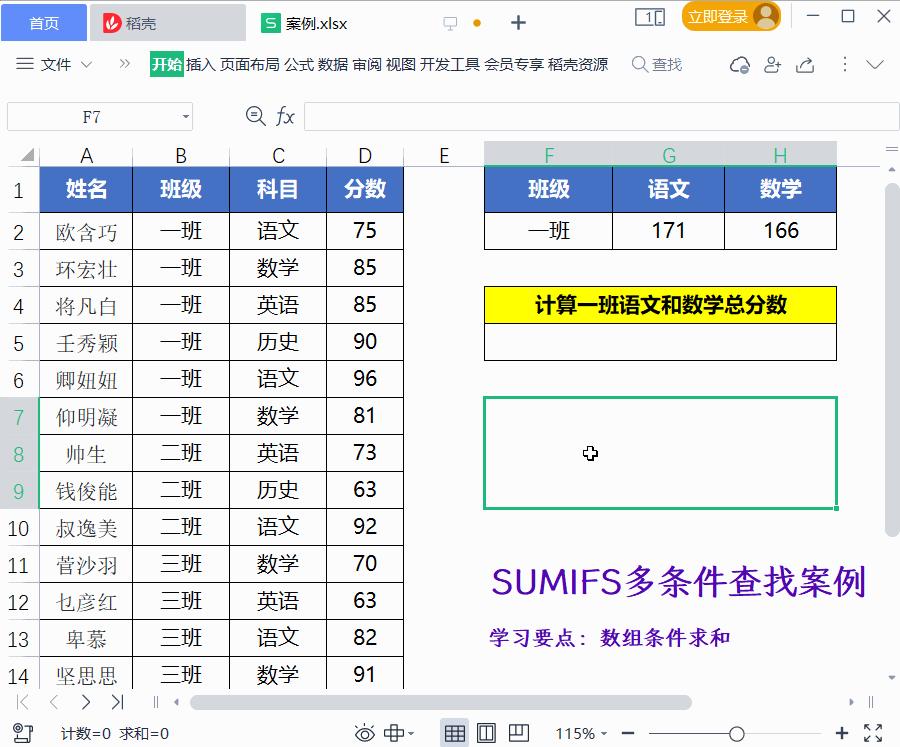Click the export/share arrow icon

pos(805,63)
